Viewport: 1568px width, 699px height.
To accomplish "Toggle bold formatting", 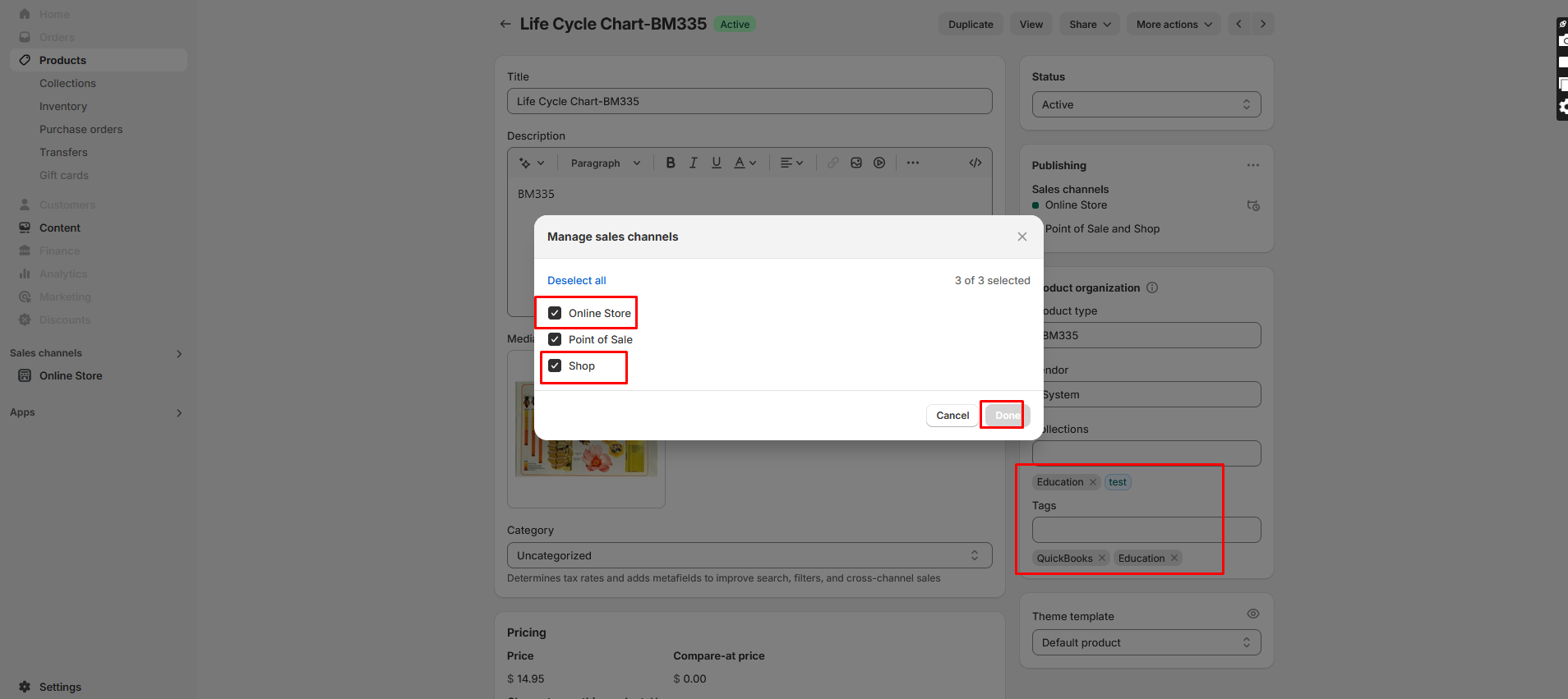I will pos(671,163).
